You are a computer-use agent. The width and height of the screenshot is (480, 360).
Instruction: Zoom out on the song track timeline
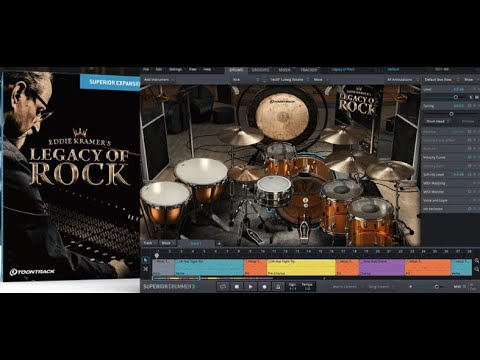coord(476,269)
